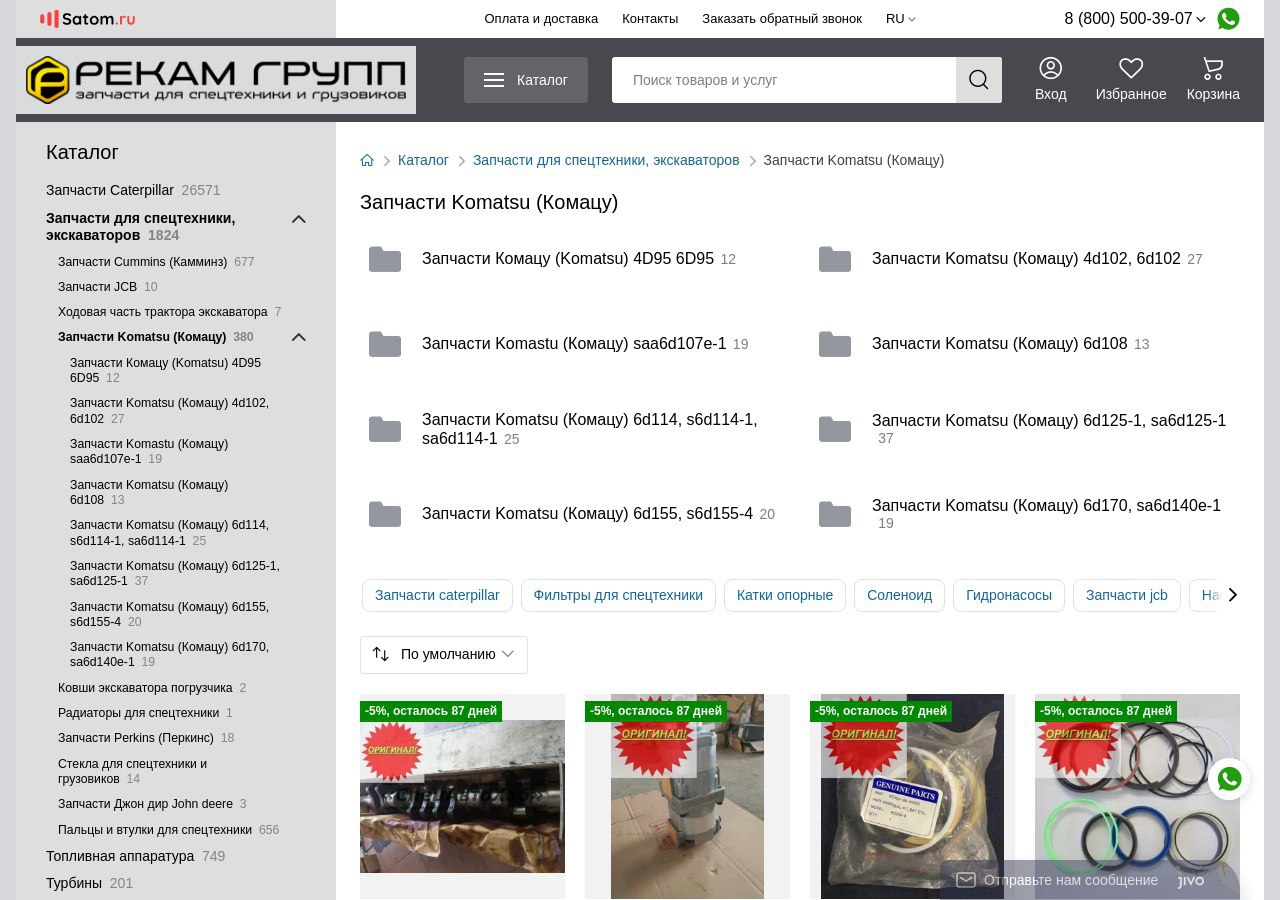Click the РЕКАМ ГРУПП company logo

coord(216,80)
